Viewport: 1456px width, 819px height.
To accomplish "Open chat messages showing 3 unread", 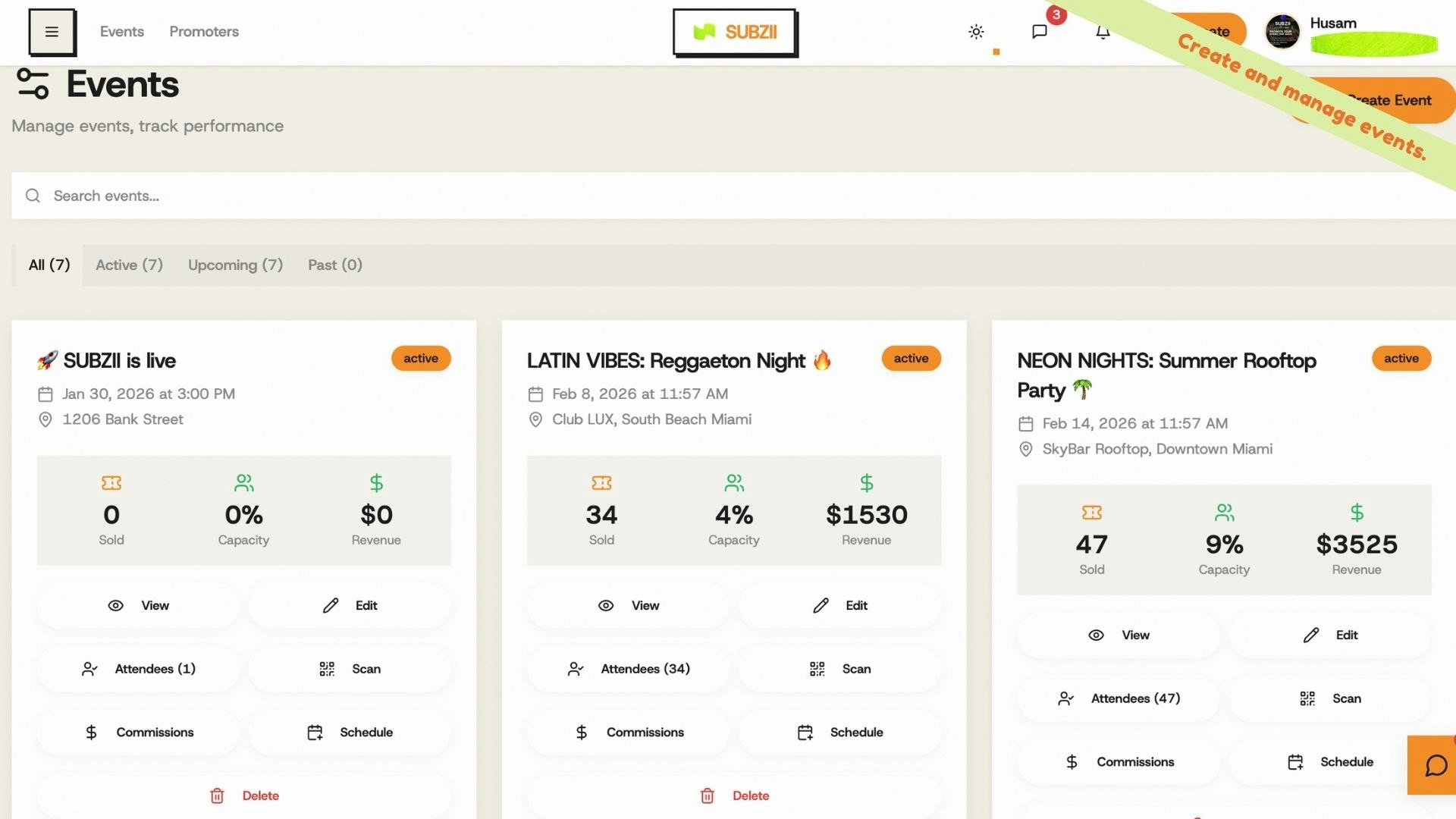I will pyautogui.click(x=1040, y=33).
